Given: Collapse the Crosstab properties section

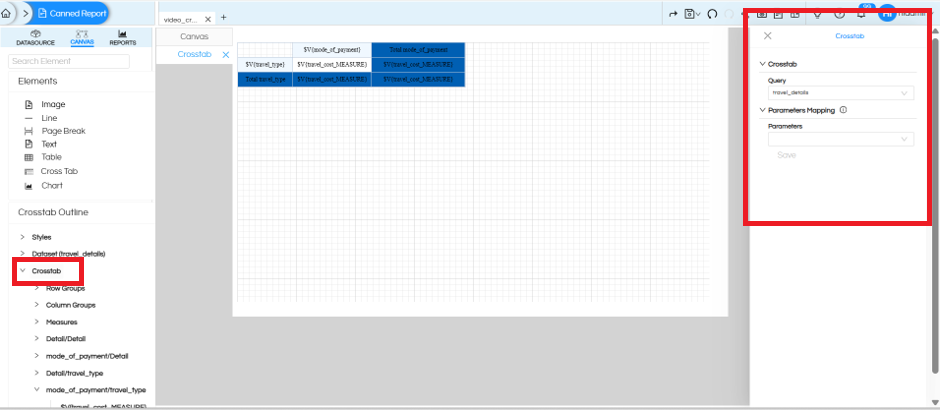Looking at the screenshot, I should pos(763,64).
